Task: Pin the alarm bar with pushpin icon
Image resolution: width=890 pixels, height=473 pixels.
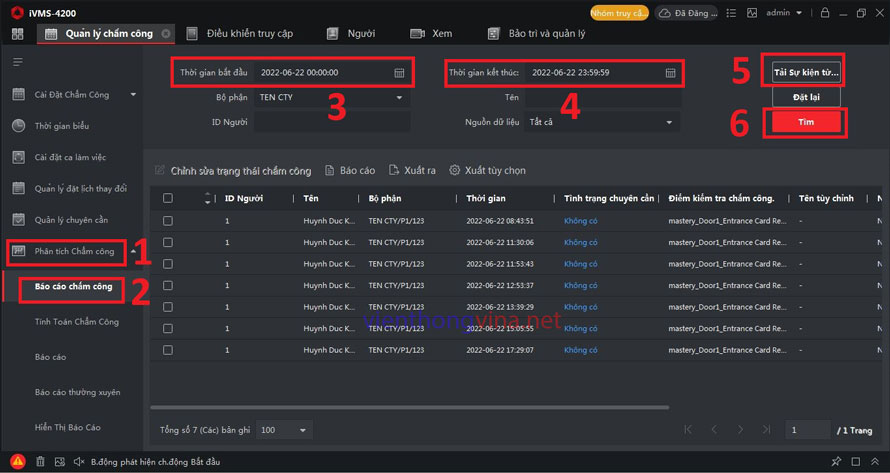Action: tap(836, 462)
